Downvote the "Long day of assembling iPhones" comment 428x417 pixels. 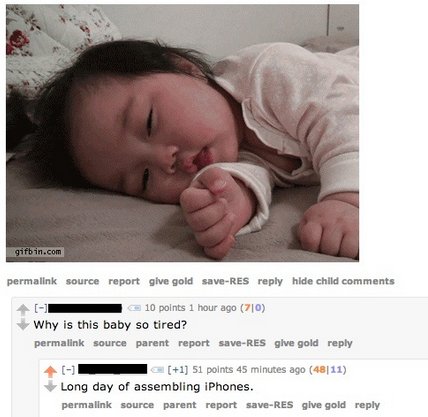[50, 386]
